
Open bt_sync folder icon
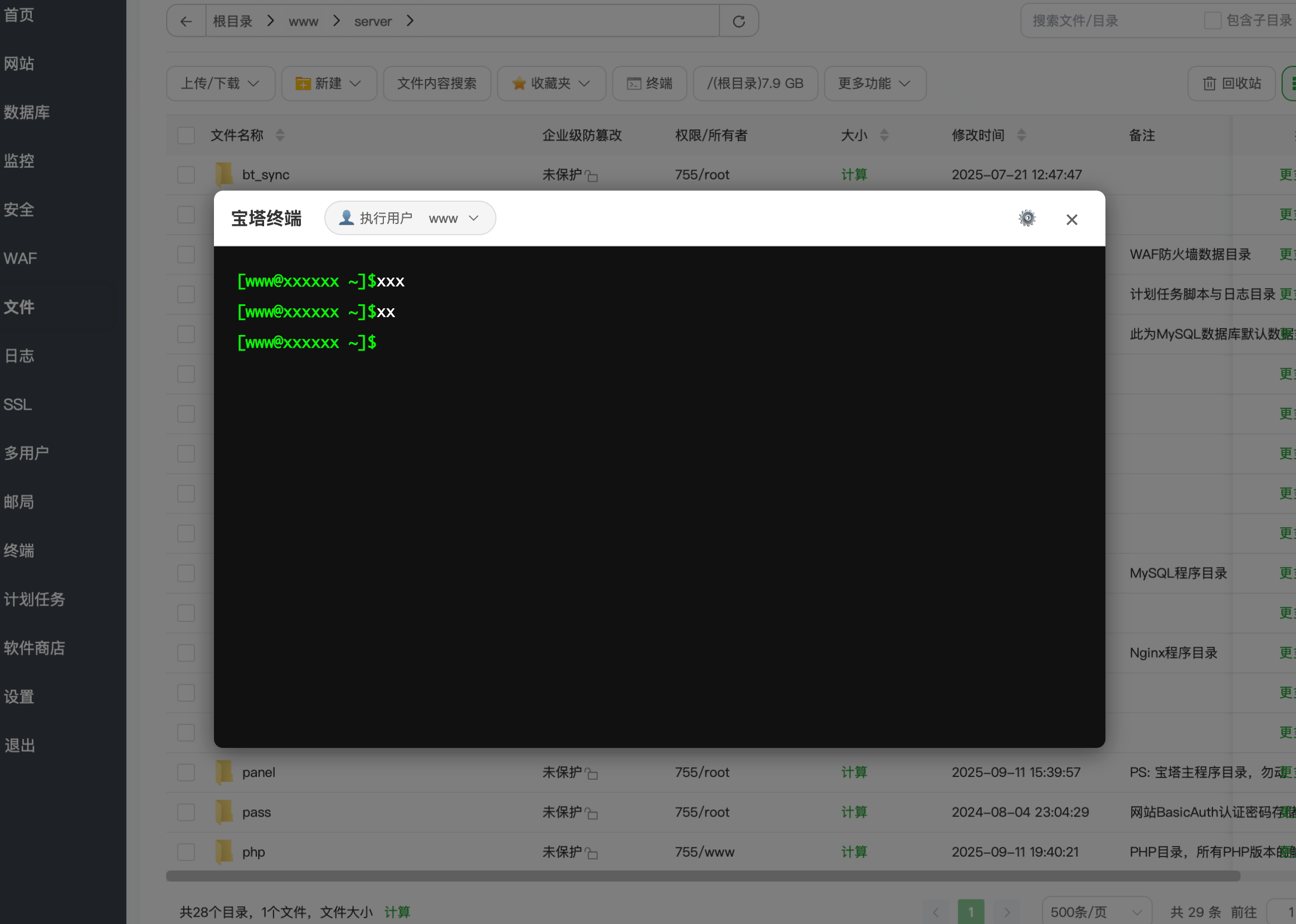click(224, 174)
